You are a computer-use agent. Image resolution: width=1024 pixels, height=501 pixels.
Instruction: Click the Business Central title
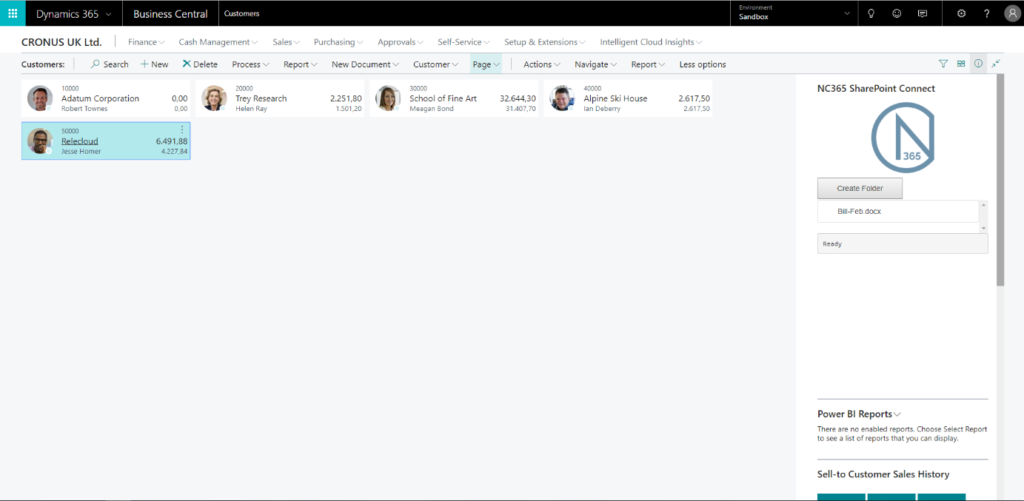coord(170,14)
